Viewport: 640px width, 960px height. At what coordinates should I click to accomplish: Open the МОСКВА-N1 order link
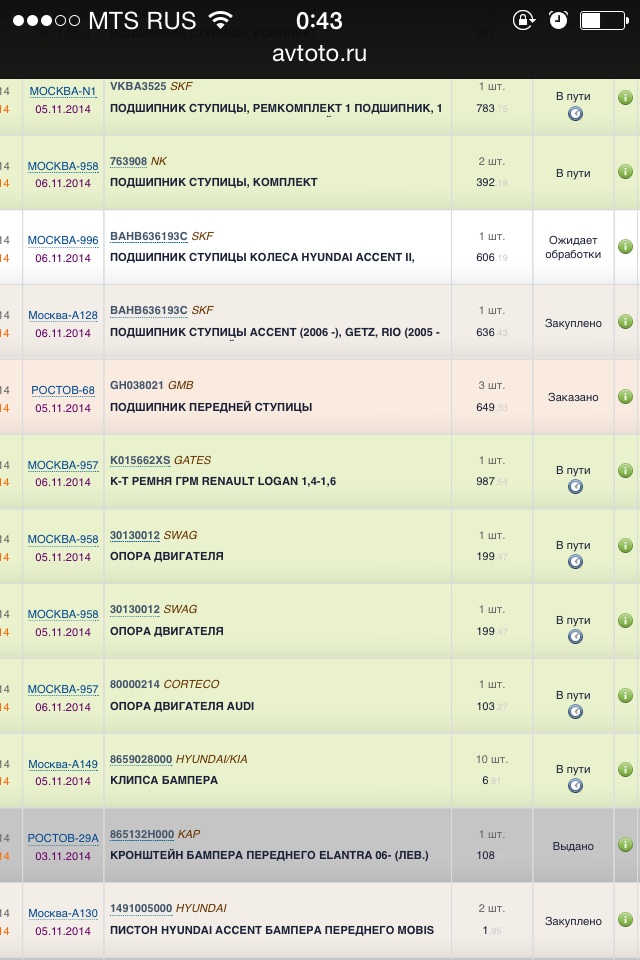(62, 91)
